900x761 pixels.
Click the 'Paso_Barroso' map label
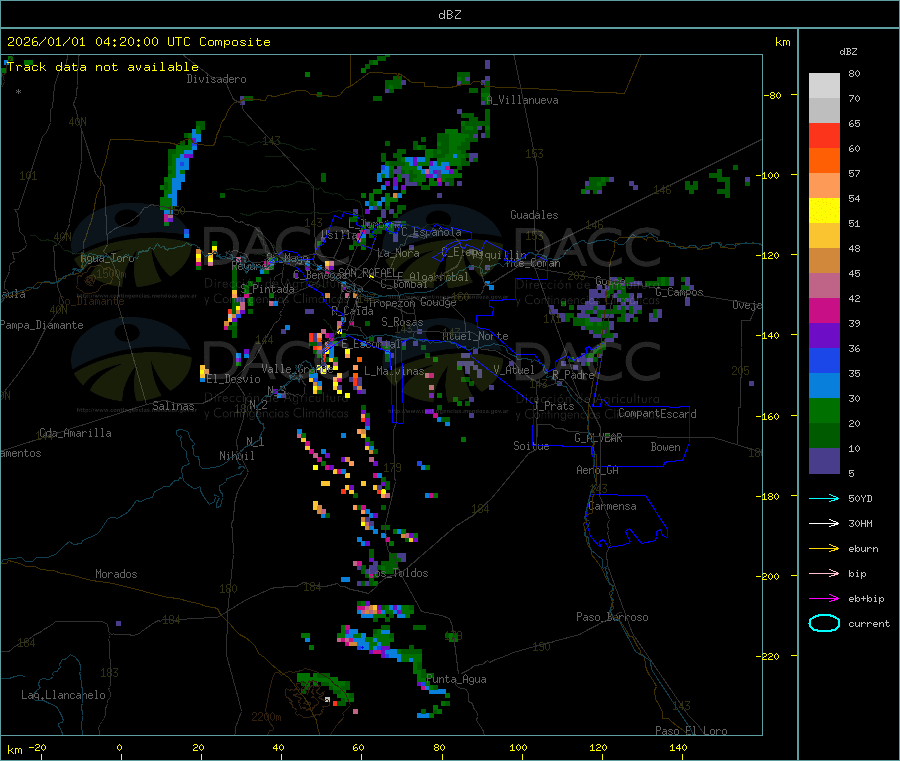(612, 617)
